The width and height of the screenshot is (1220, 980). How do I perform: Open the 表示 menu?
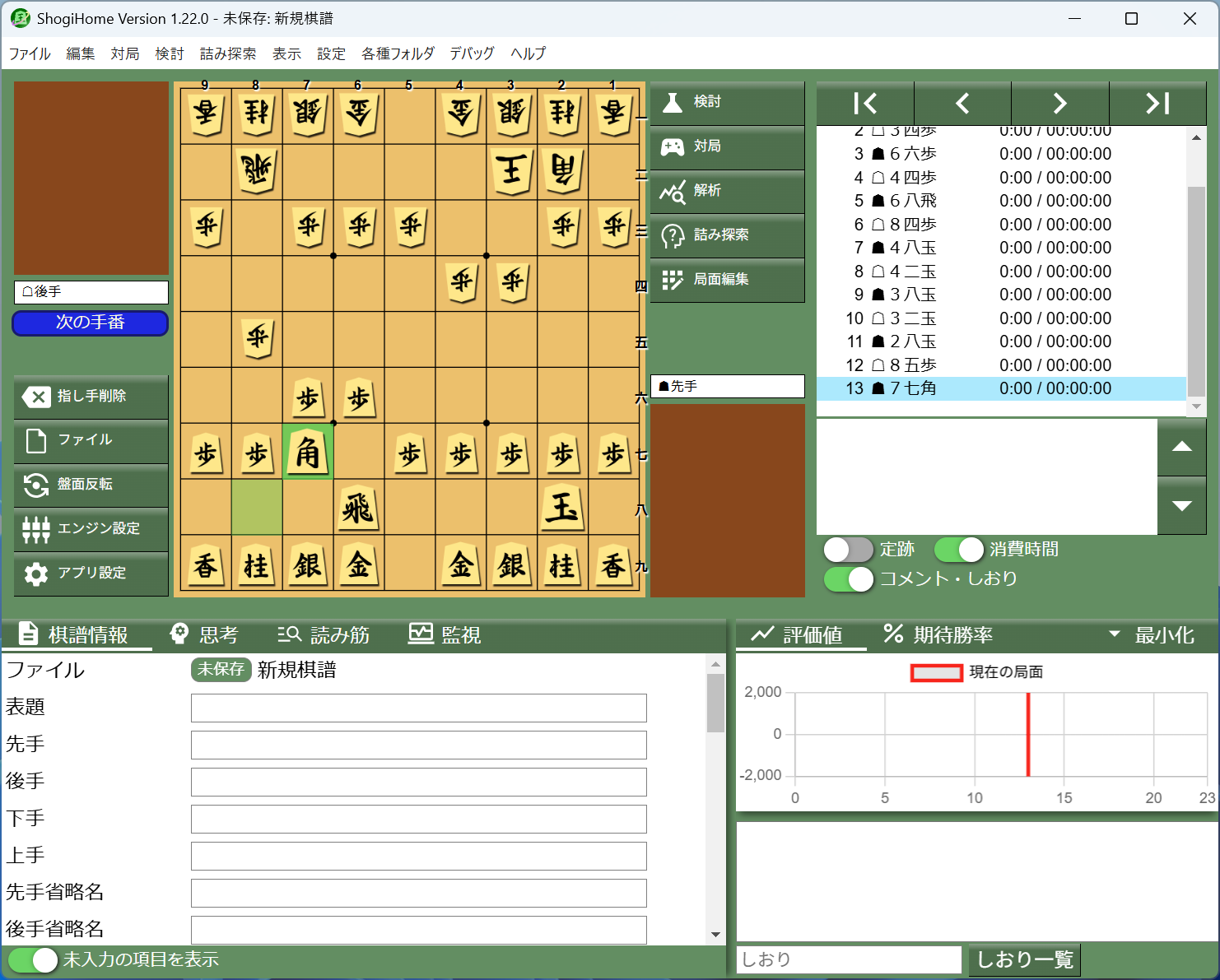286,53
